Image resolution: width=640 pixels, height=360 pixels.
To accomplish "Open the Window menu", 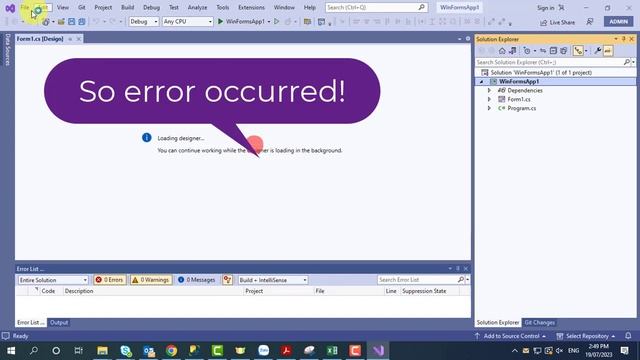I will [x=284, y=7].
